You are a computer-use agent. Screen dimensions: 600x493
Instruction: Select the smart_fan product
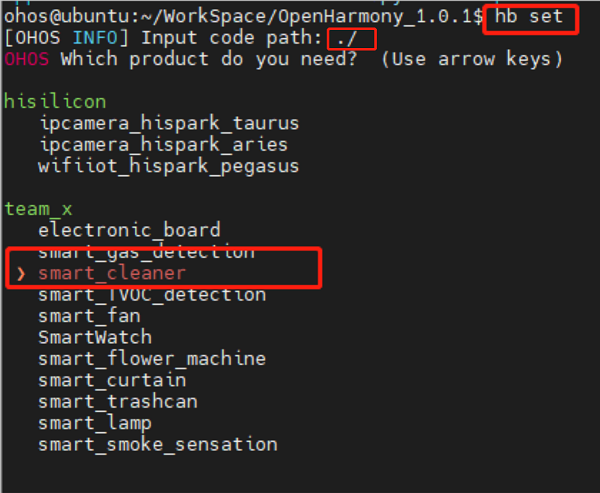[89, 316]
